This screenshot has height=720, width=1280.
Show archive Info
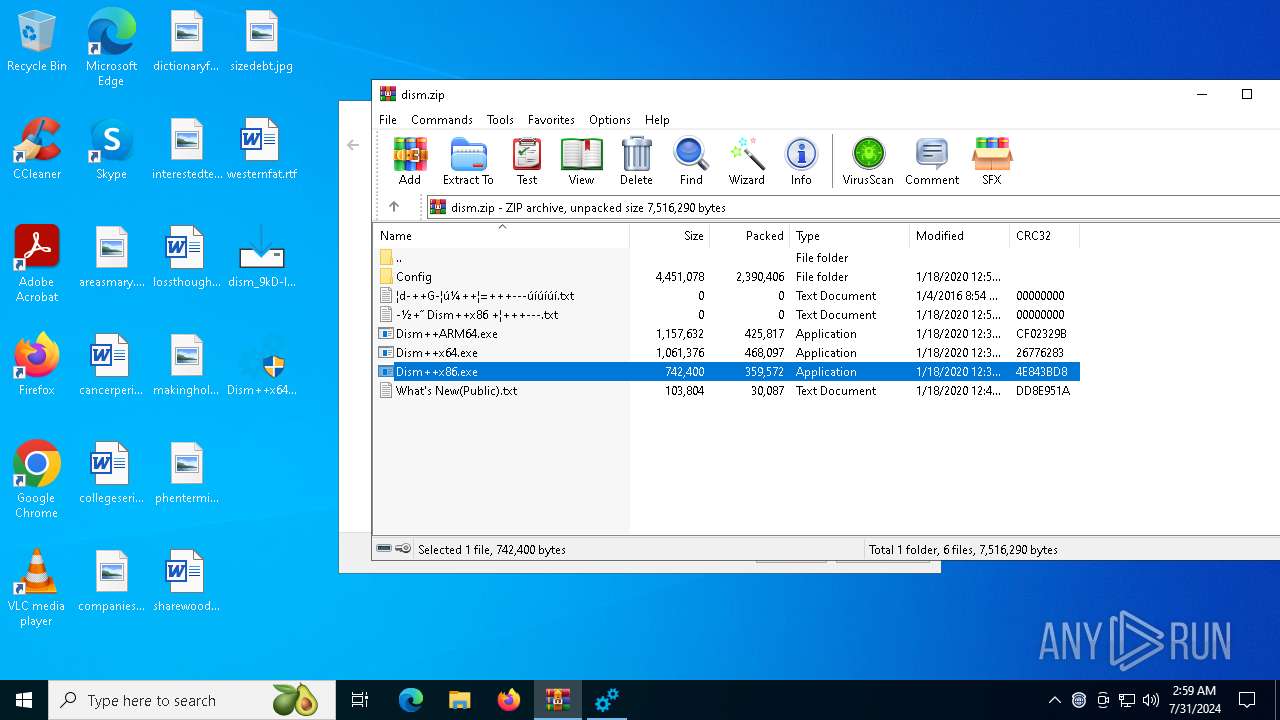click(x=801, y=161)
